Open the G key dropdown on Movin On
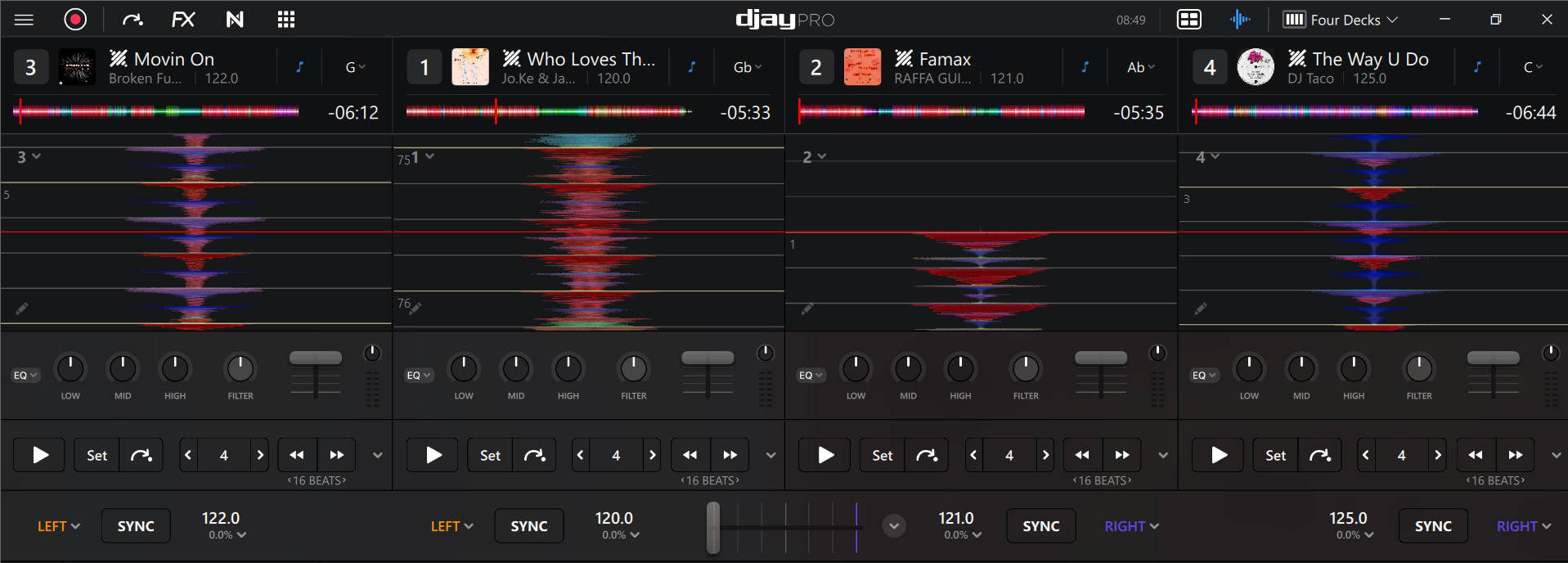This screenshot has height=563, width=1568. (x=355, y=67)
